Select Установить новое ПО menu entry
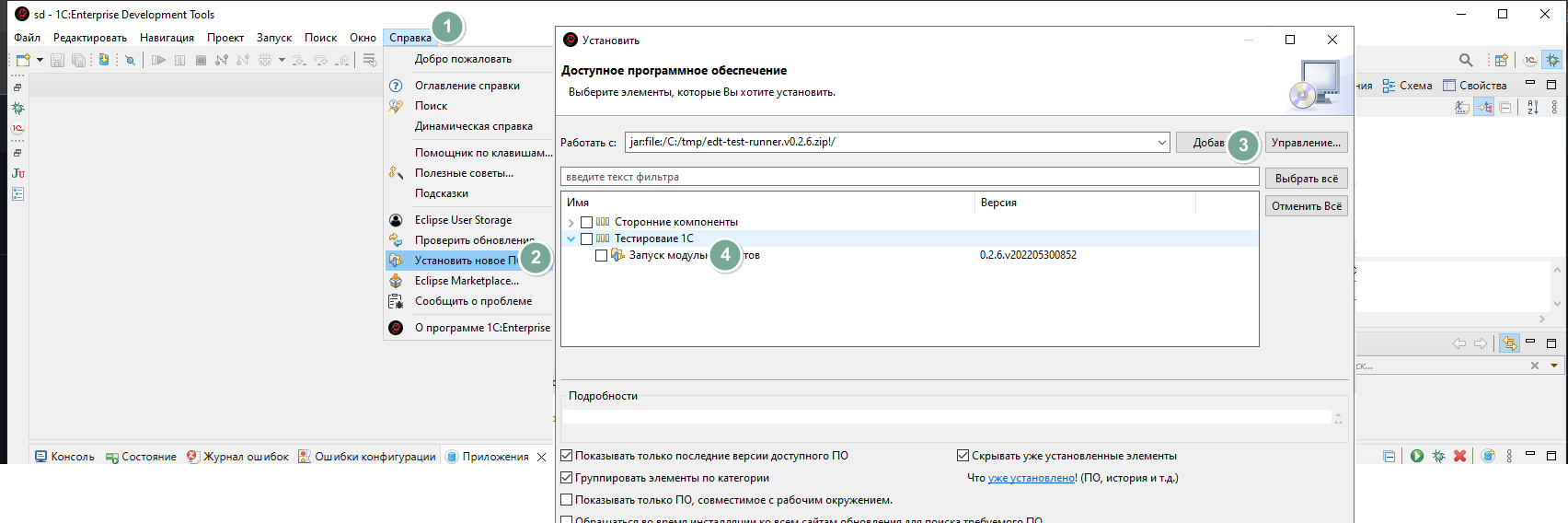The image size is (1568, 523). 468,261
